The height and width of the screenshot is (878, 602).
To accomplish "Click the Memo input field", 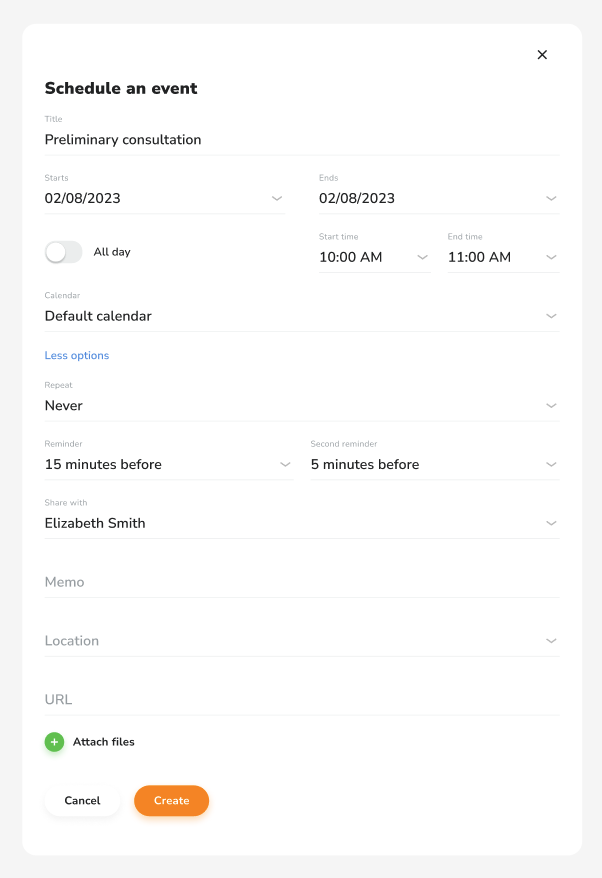I will click(x=302, y=582).
